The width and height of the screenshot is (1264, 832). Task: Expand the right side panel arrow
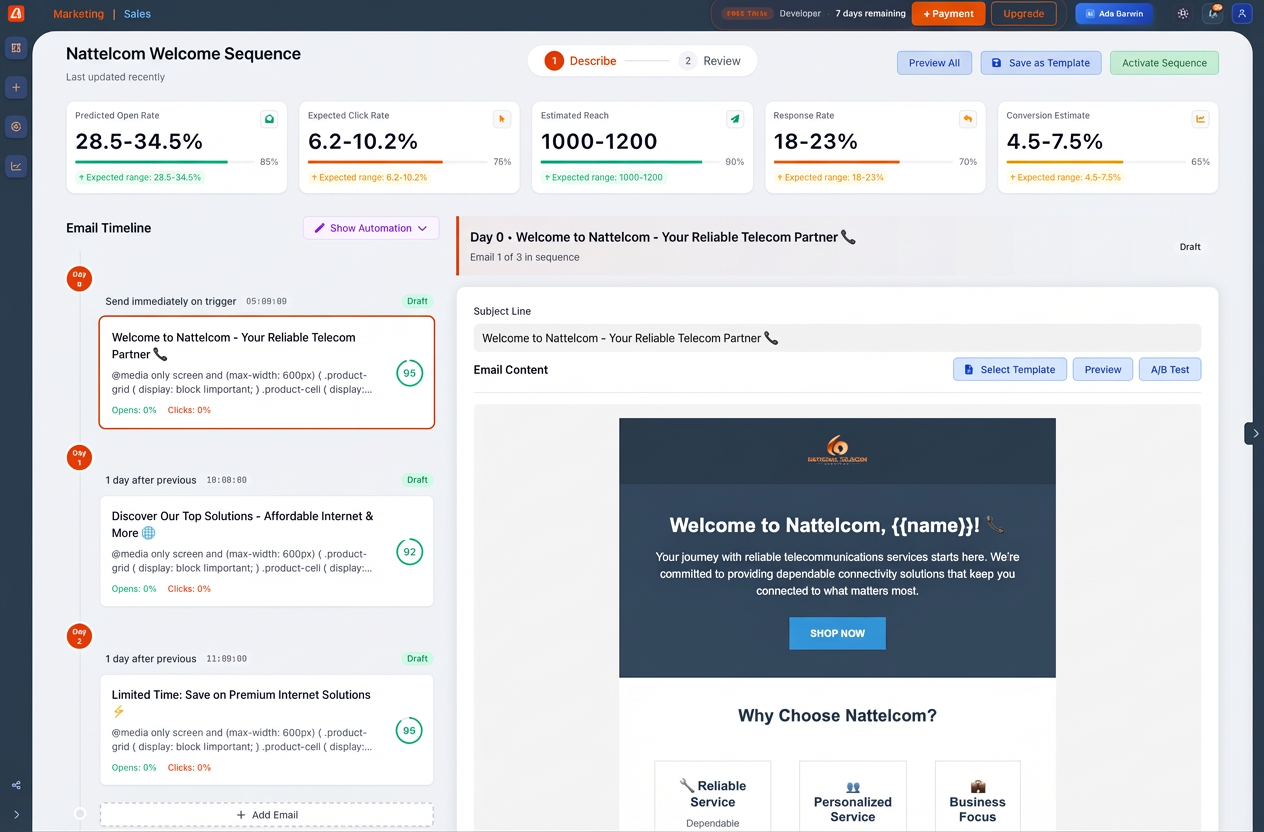(1254, 433)
